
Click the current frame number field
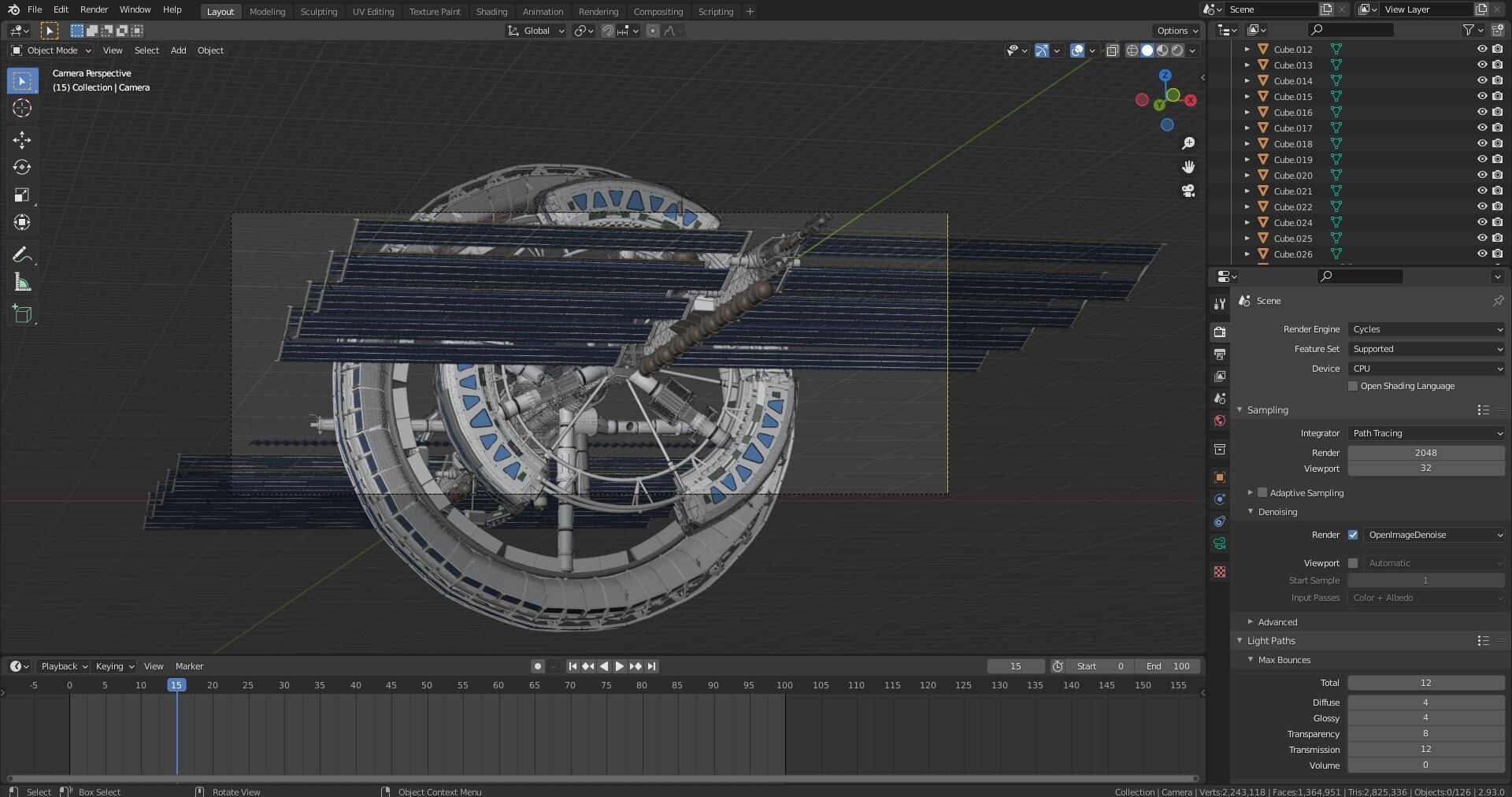1016,665
